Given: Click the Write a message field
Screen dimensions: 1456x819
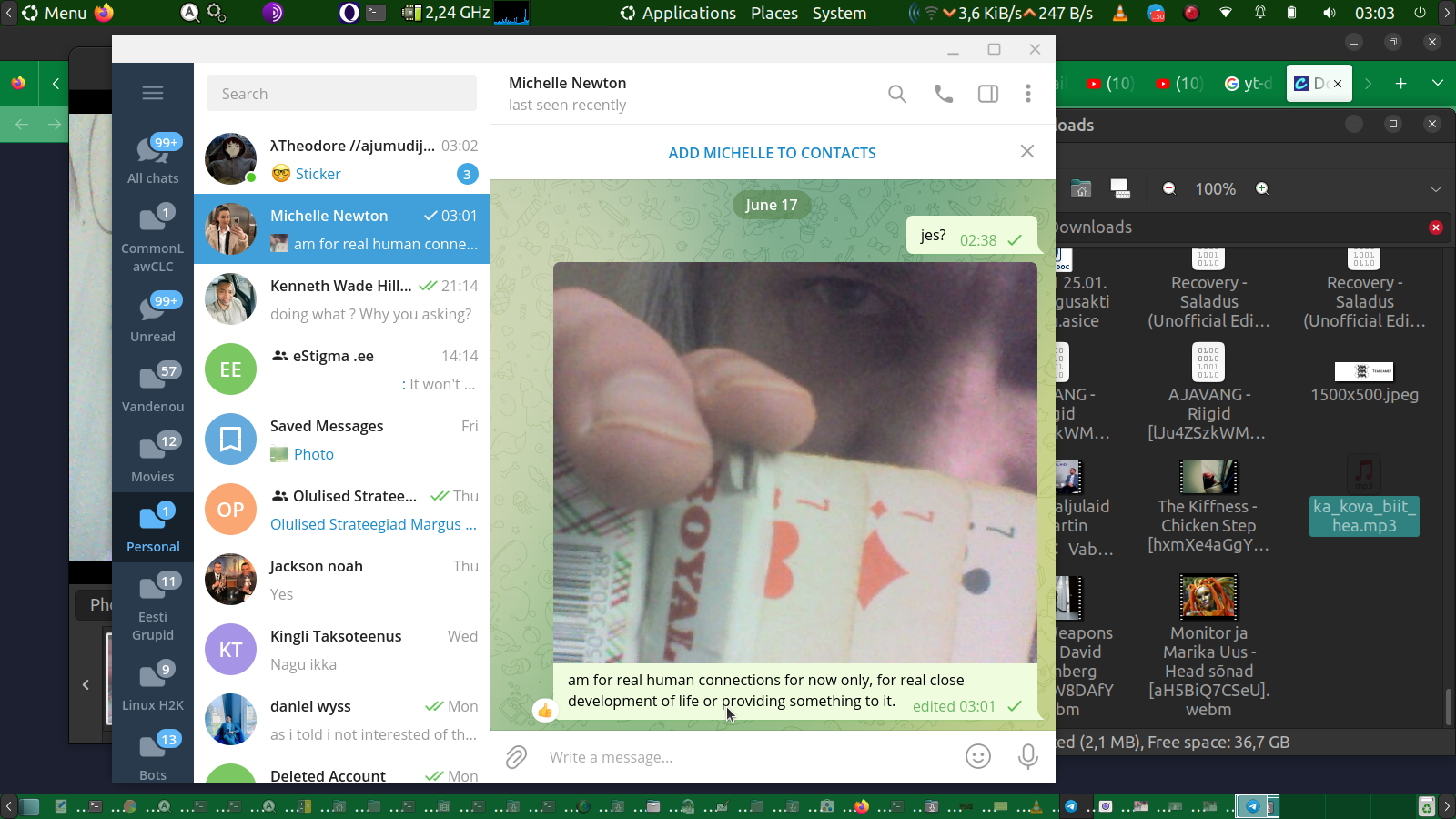Looking at the screenshot, I should point(748,757).
